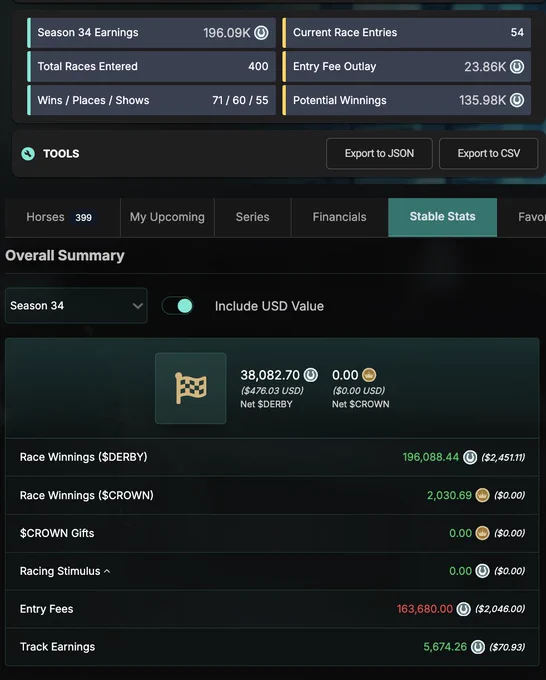Click DERBY coin icon beside Entry Fee Outlay
The image size is (546, 680).
517,66
